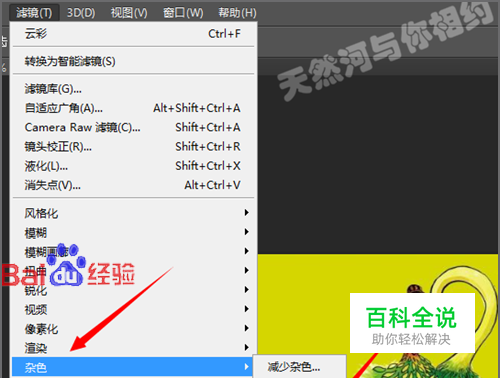Open the 3D(D) menu
This screenshot has height=378, width=500.
[81, 13]
